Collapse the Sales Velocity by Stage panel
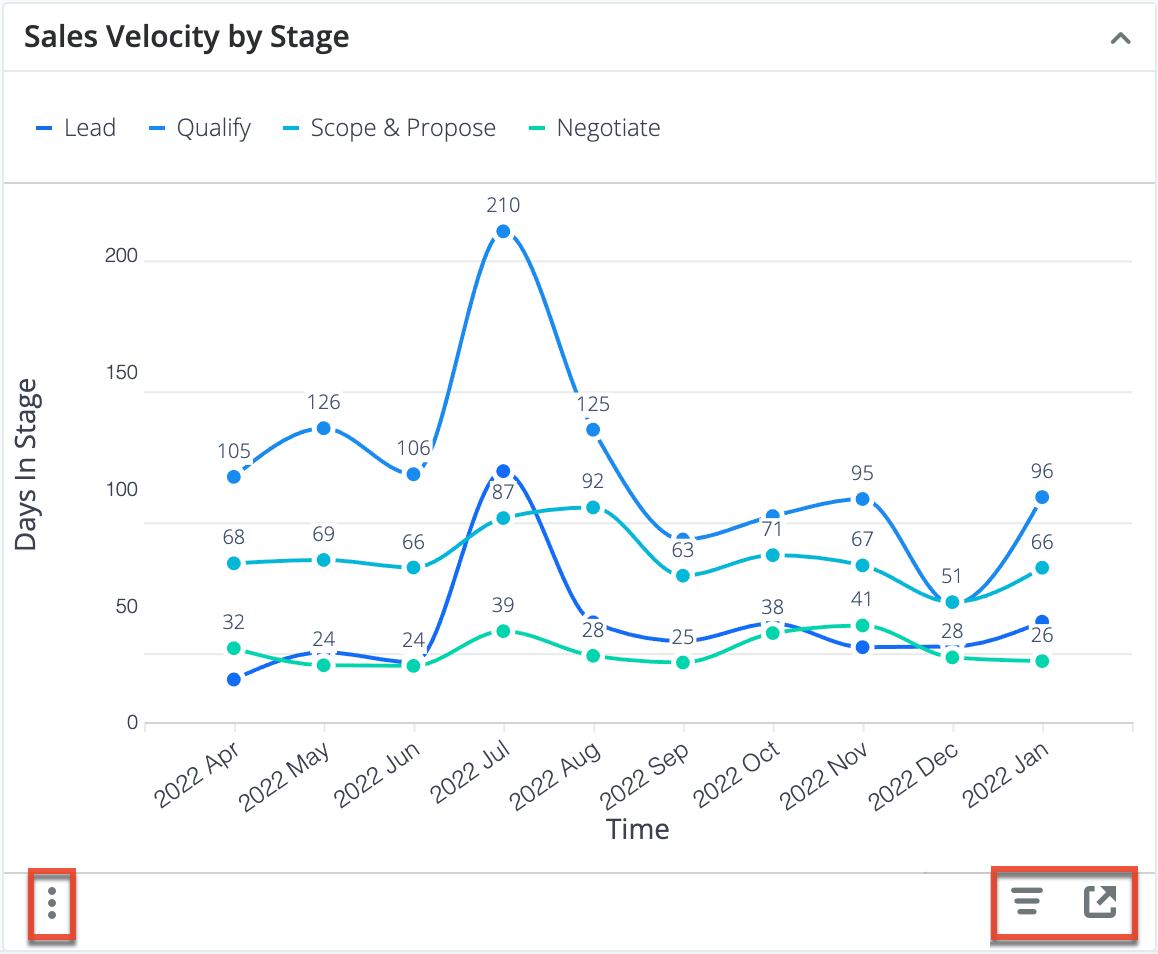The width and height of the screenshot is (1158, 954). click(1121, 39)
